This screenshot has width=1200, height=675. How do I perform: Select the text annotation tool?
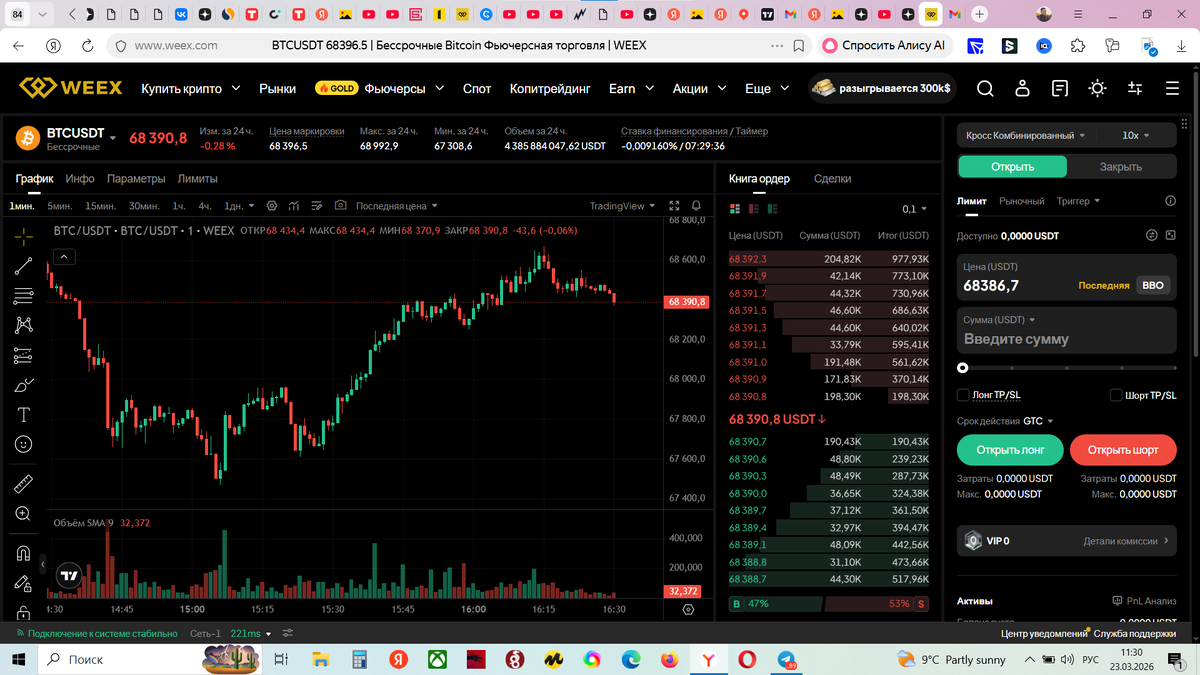click(x=24, y=414)
